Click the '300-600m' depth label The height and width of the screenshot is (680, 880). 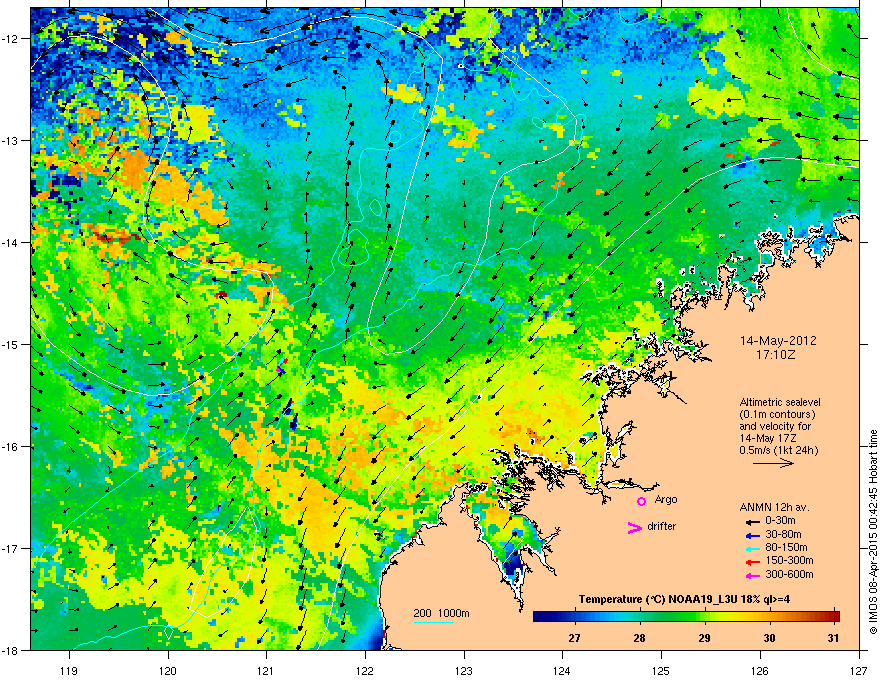point(789,574)
